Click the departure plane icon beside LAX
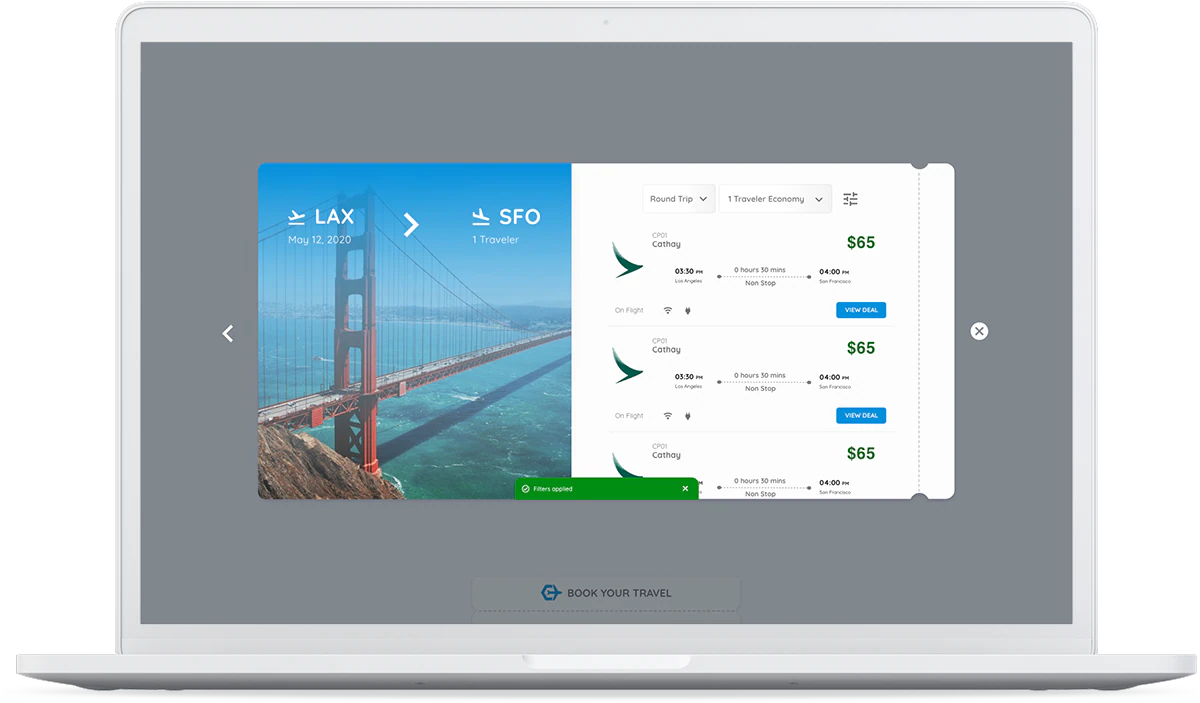Screen dimensions: 1200x703 296,217
